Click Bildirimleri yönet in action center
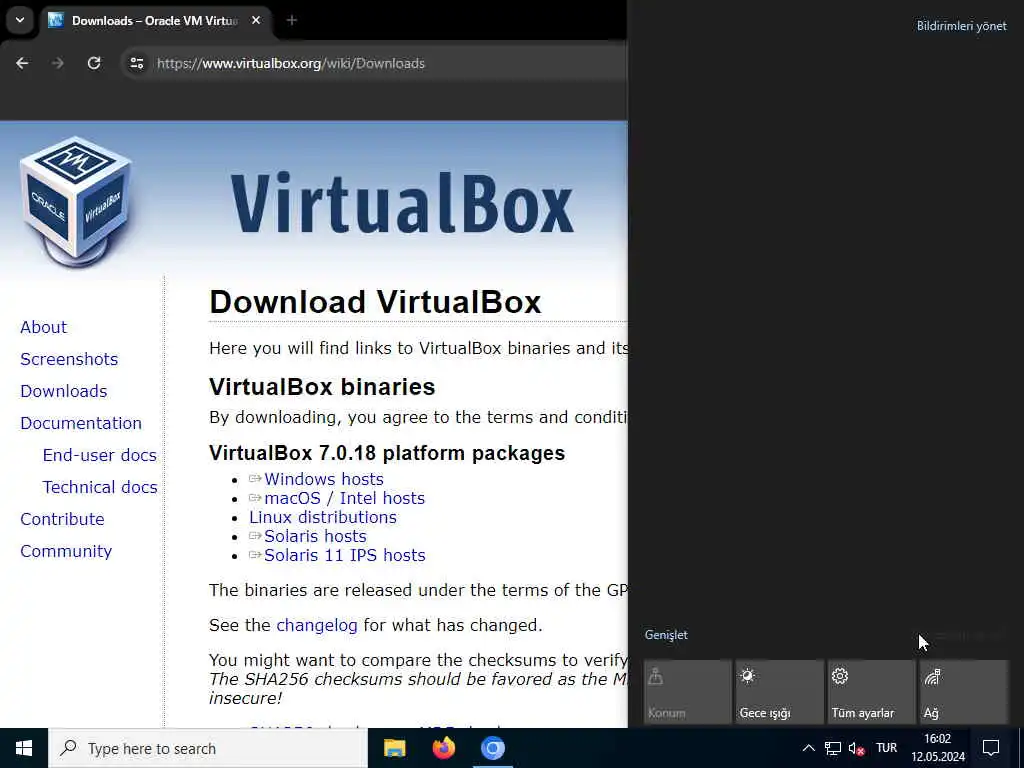 click(x=961, y=26)
